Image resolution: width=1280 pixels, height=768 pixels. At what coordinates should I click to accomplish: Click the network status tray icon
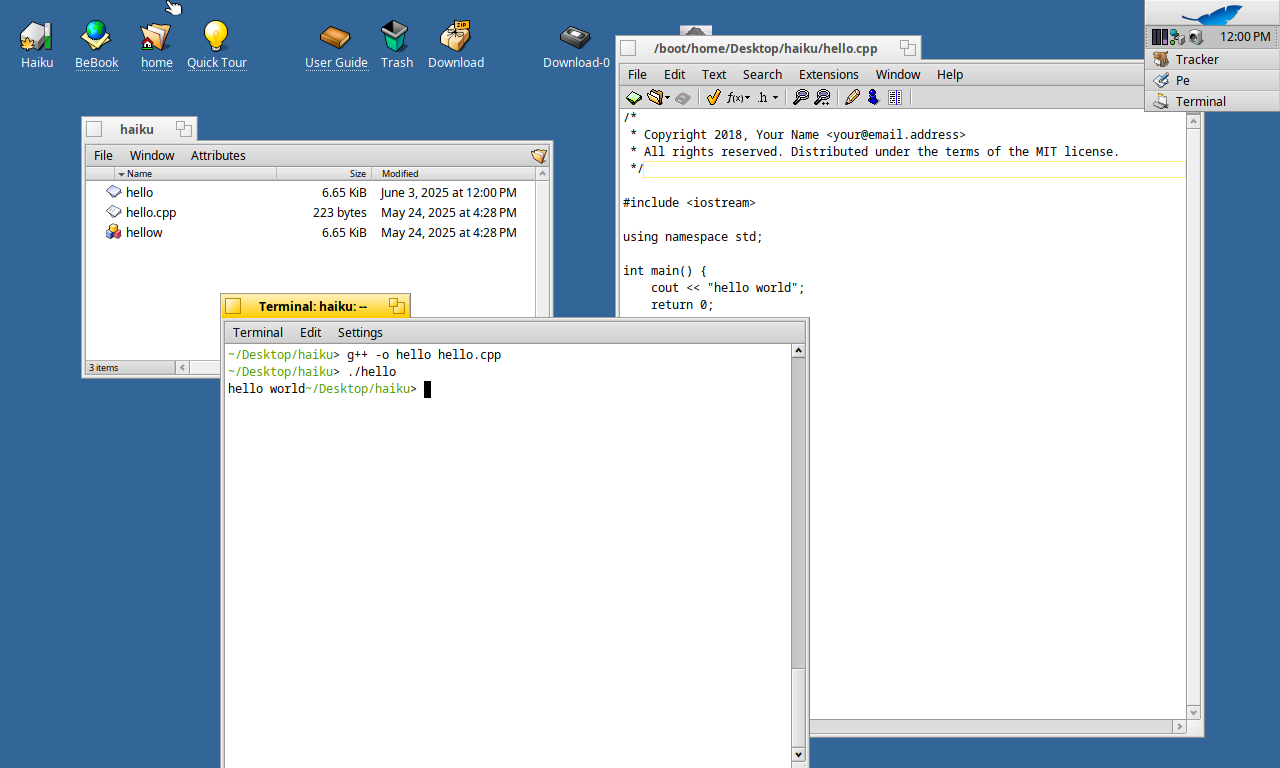pos(1177,37)
